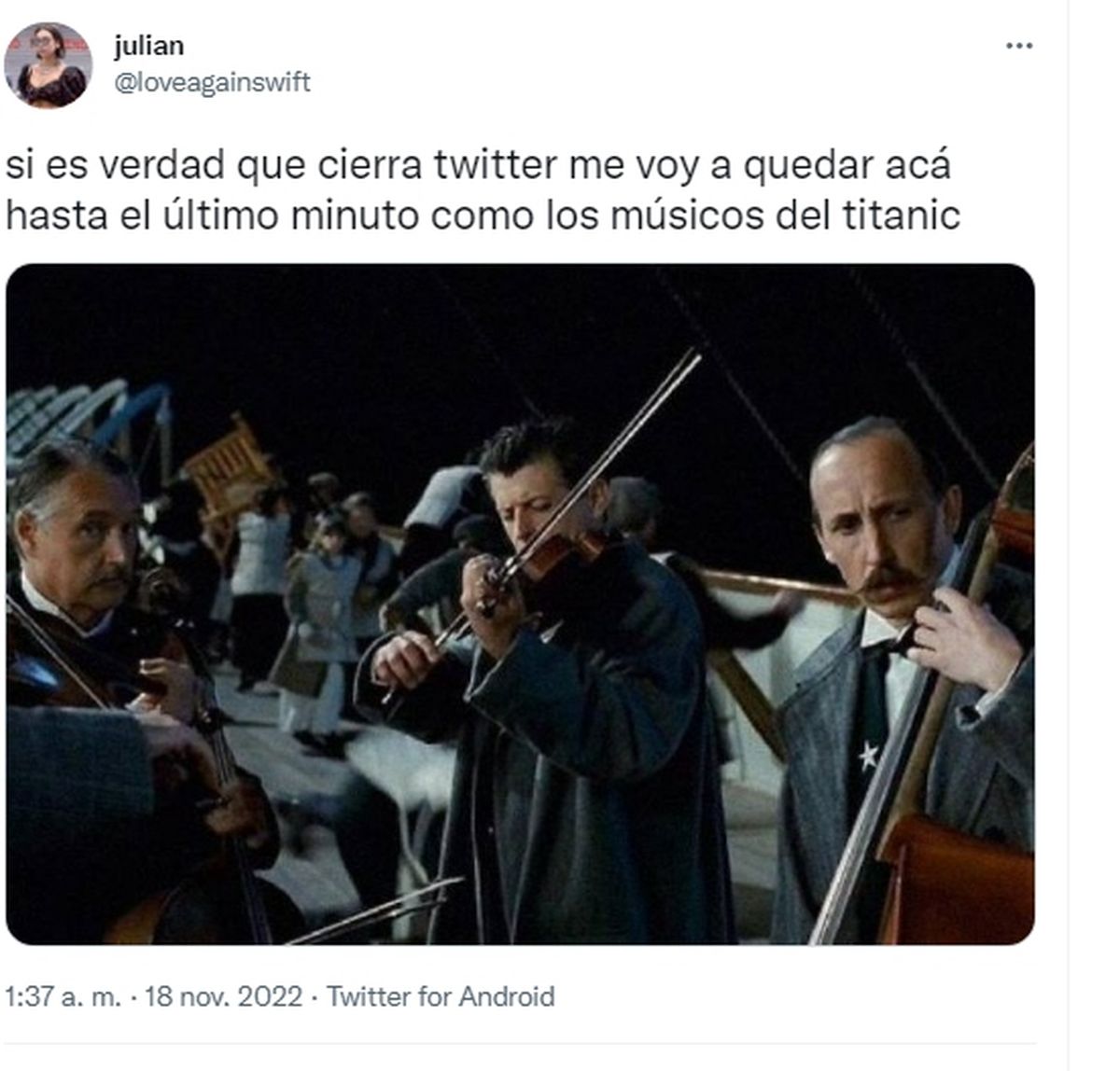Open the @loveagainswift handle
Image resolution: width=1120 pixels, height=1071 pixels.
tap(212, 83)
